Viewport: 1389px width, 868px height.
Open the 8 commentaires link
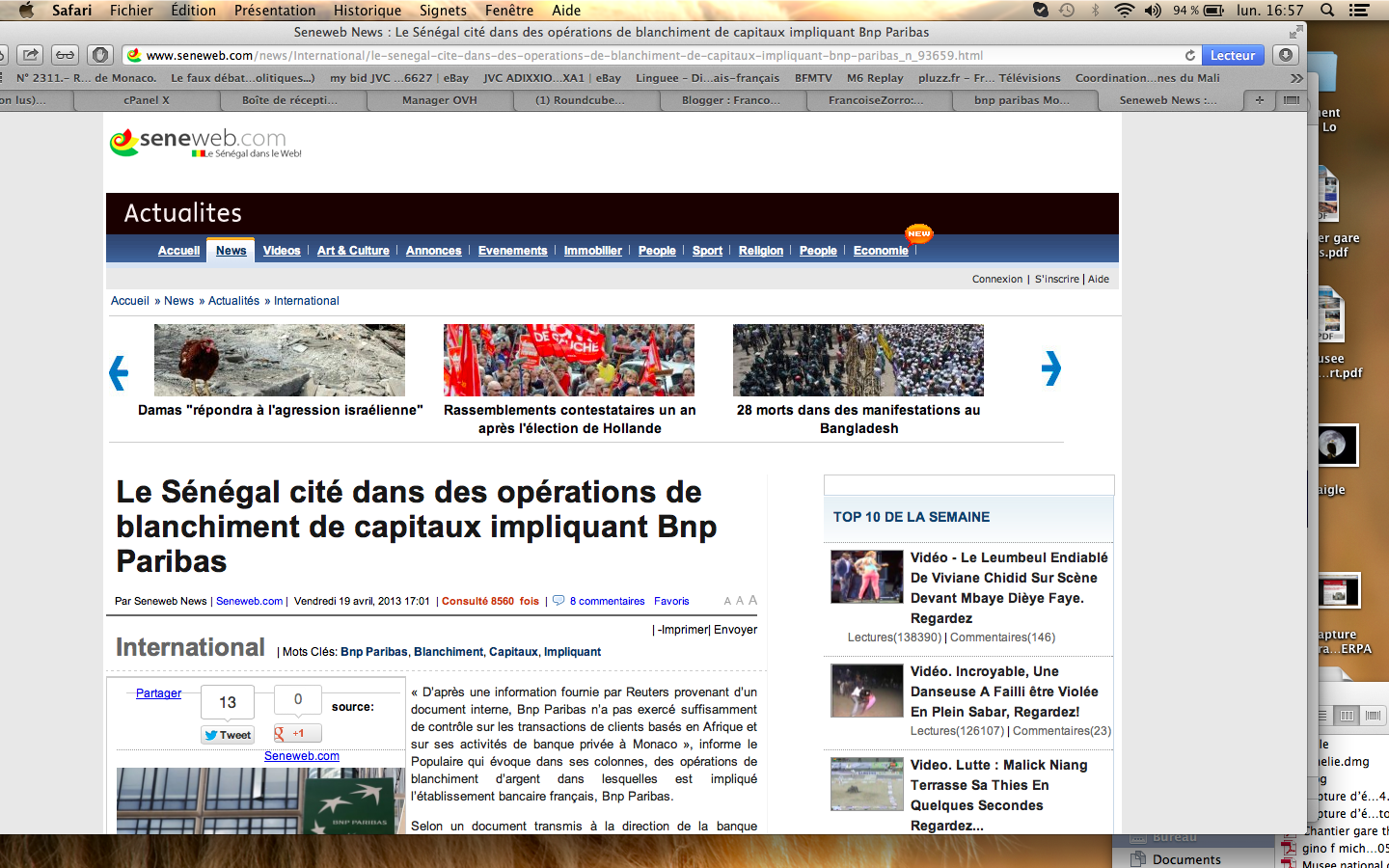608,601
